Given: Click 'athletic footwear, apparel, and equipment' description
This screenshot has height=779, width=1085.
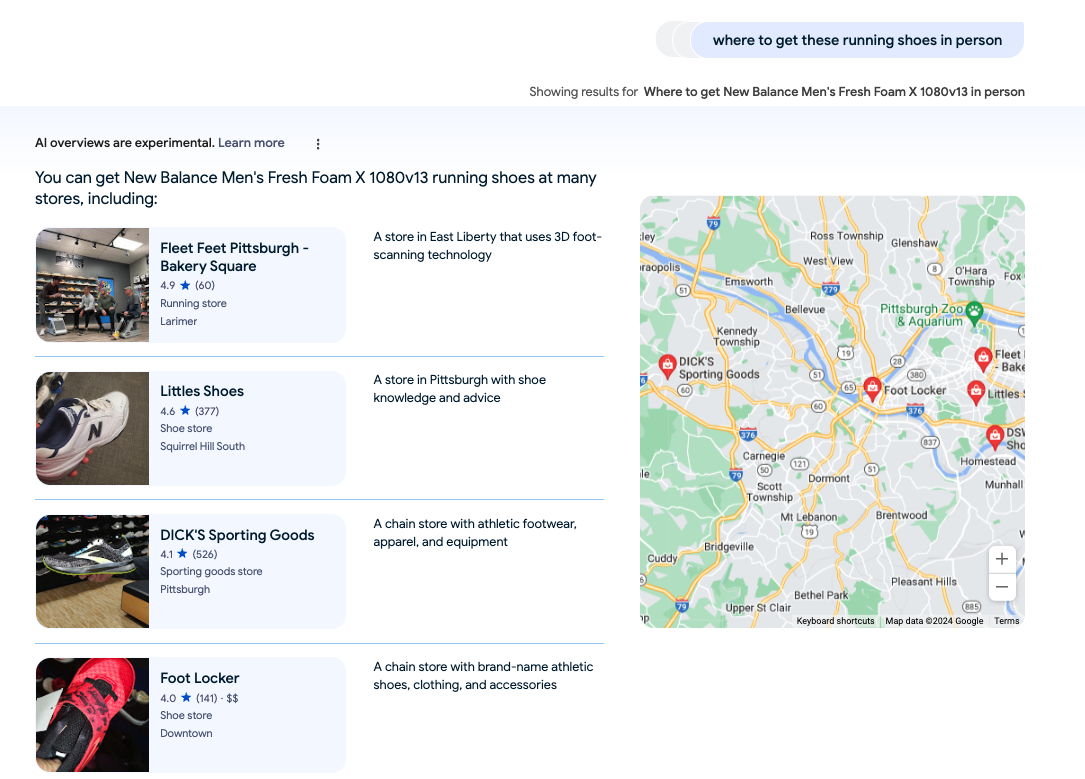Looking at the screenshot, I should [x=475, y=533].
